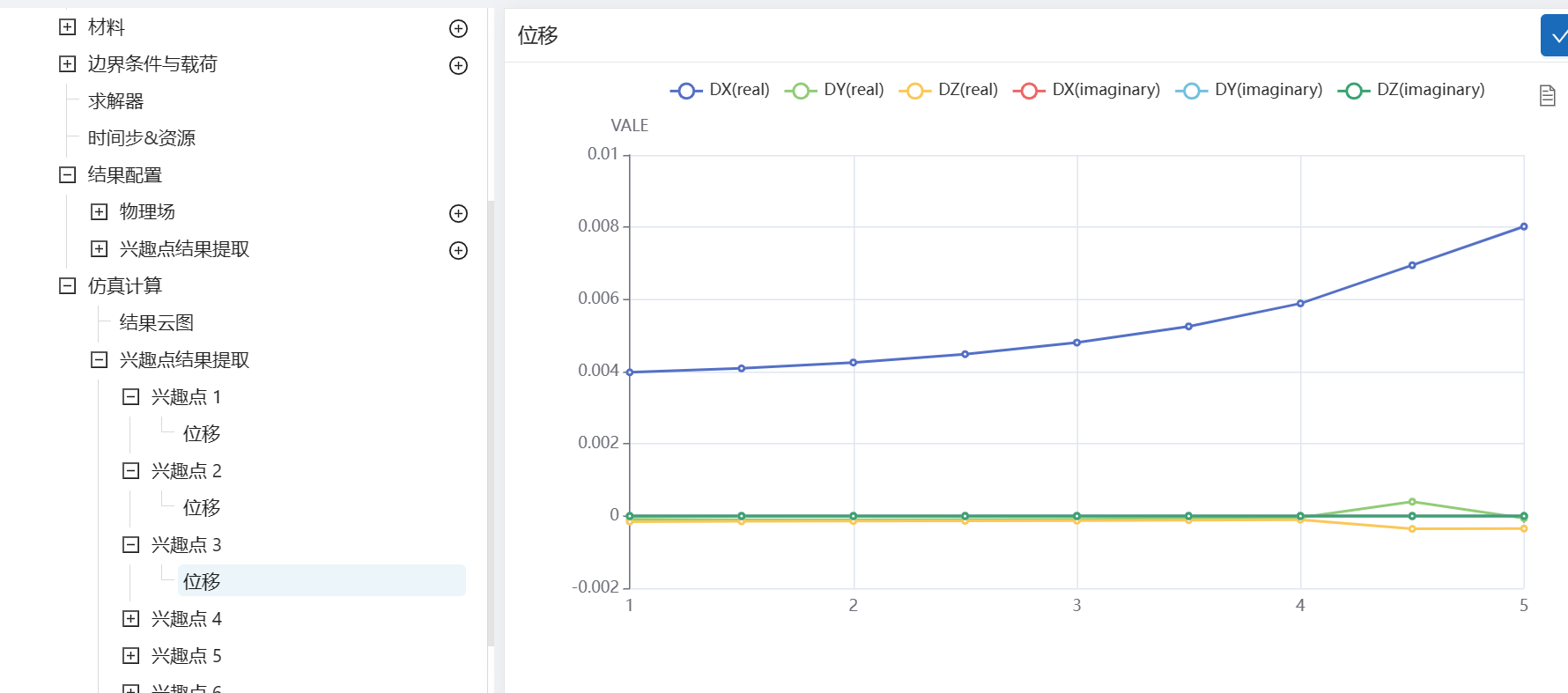Collapse the 仿真计算 tree node
Screen dimensions: 1568x693
(x=68, y=286)
